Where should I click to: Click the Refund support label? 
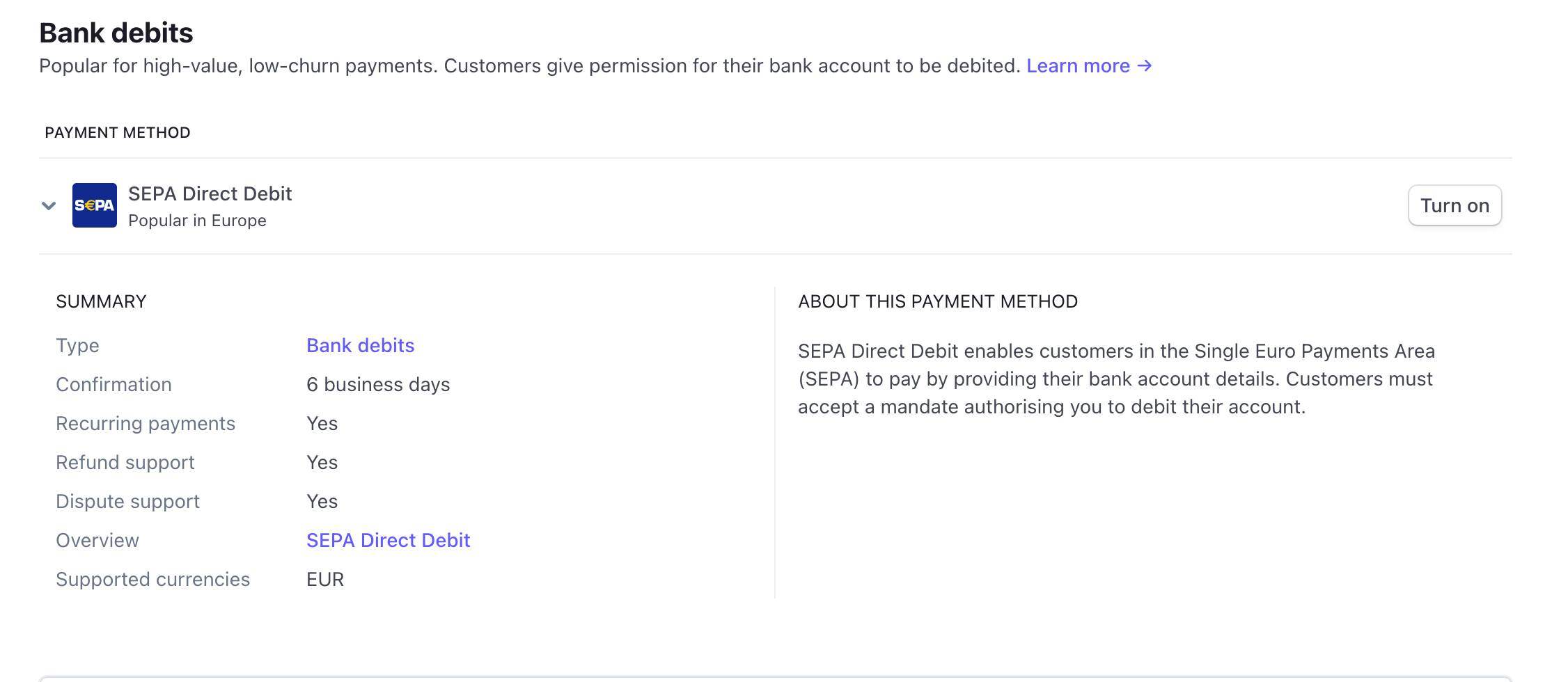point(125,463)
